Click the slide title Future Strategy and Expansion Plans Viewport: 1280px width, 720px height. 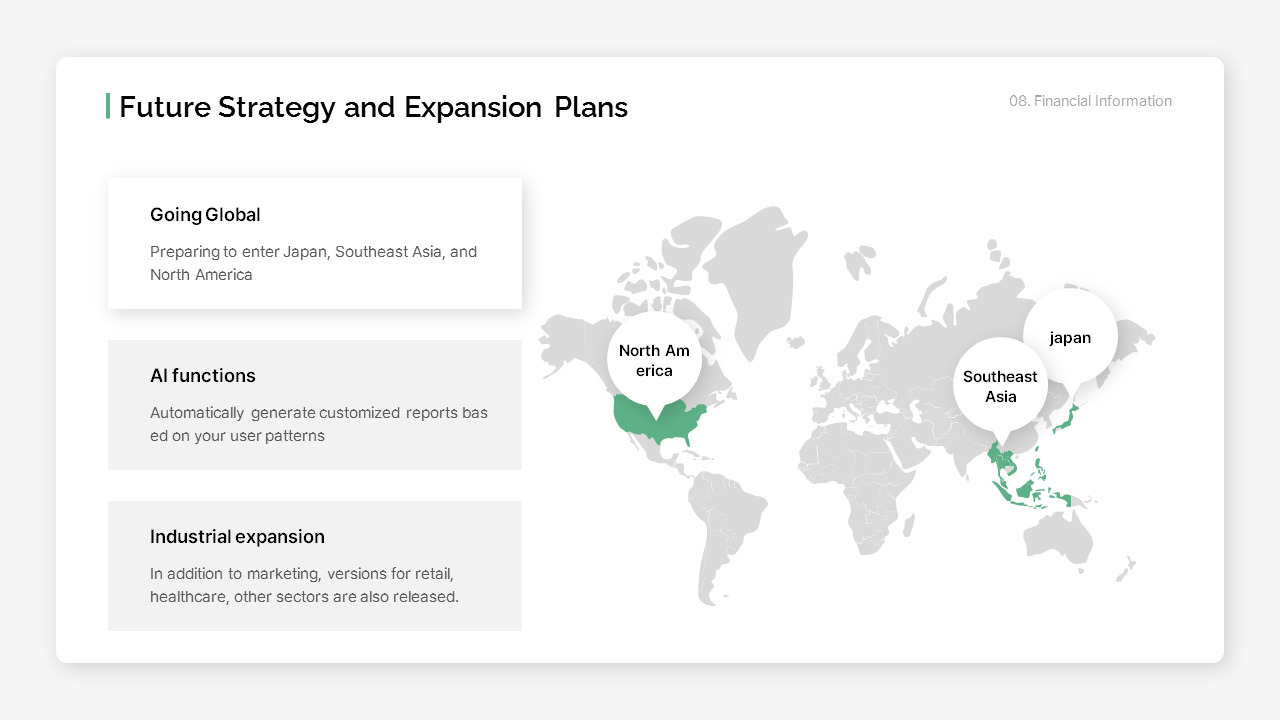click(373, 107)
